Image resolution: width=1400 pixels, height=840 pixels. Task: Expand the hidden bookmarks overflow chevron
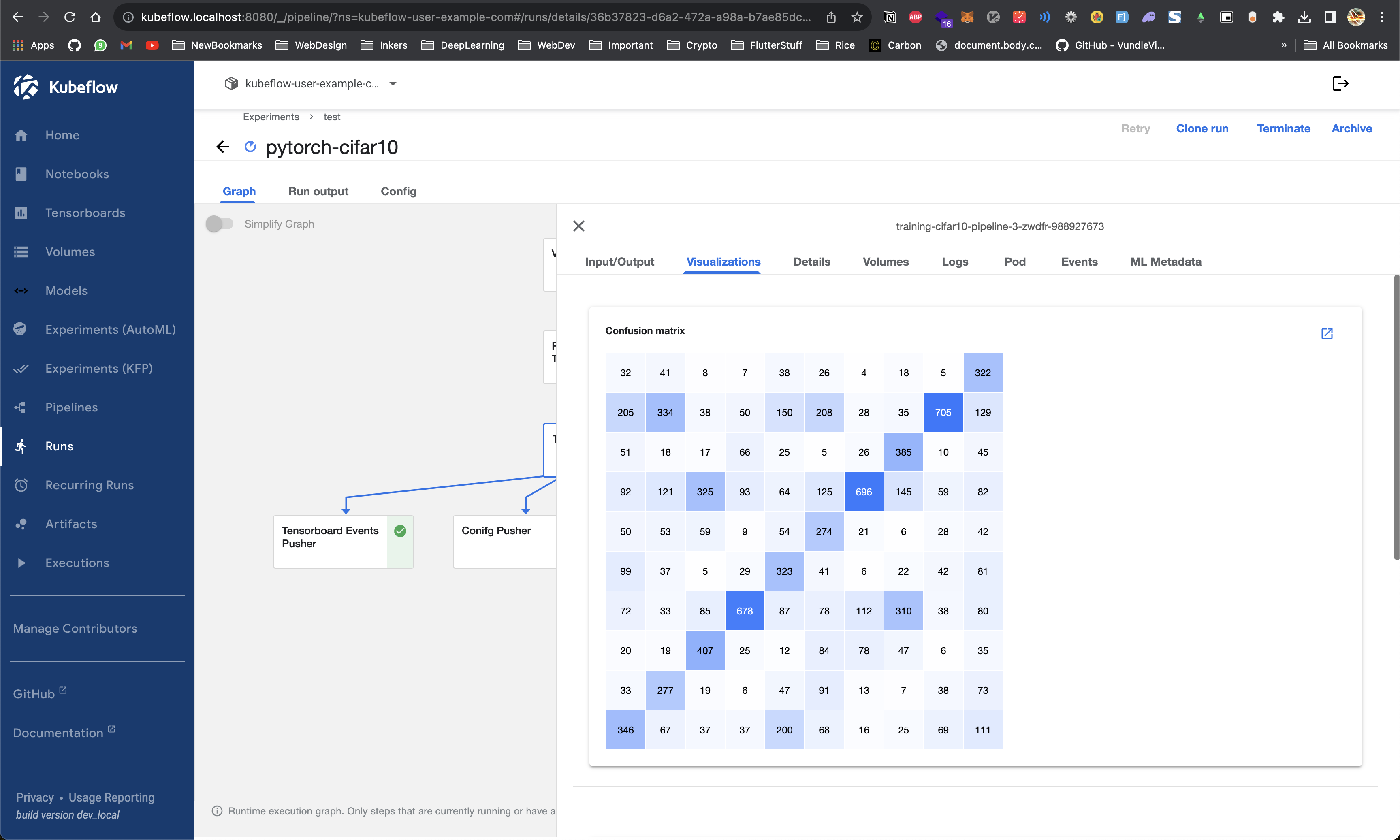point(1283,45)
